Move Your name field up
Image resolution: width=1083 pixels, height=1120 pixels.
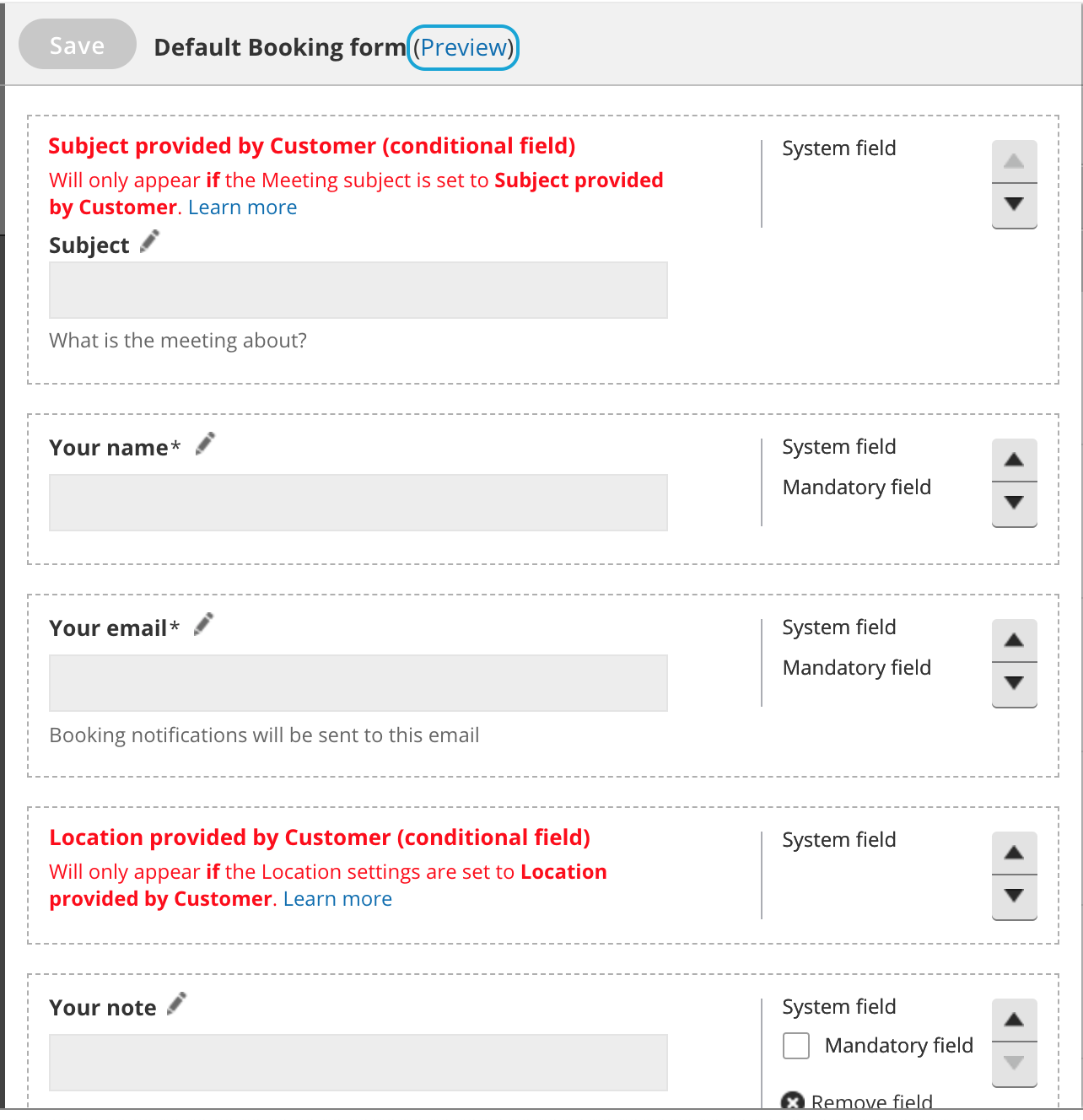(x=1014, y=460)
